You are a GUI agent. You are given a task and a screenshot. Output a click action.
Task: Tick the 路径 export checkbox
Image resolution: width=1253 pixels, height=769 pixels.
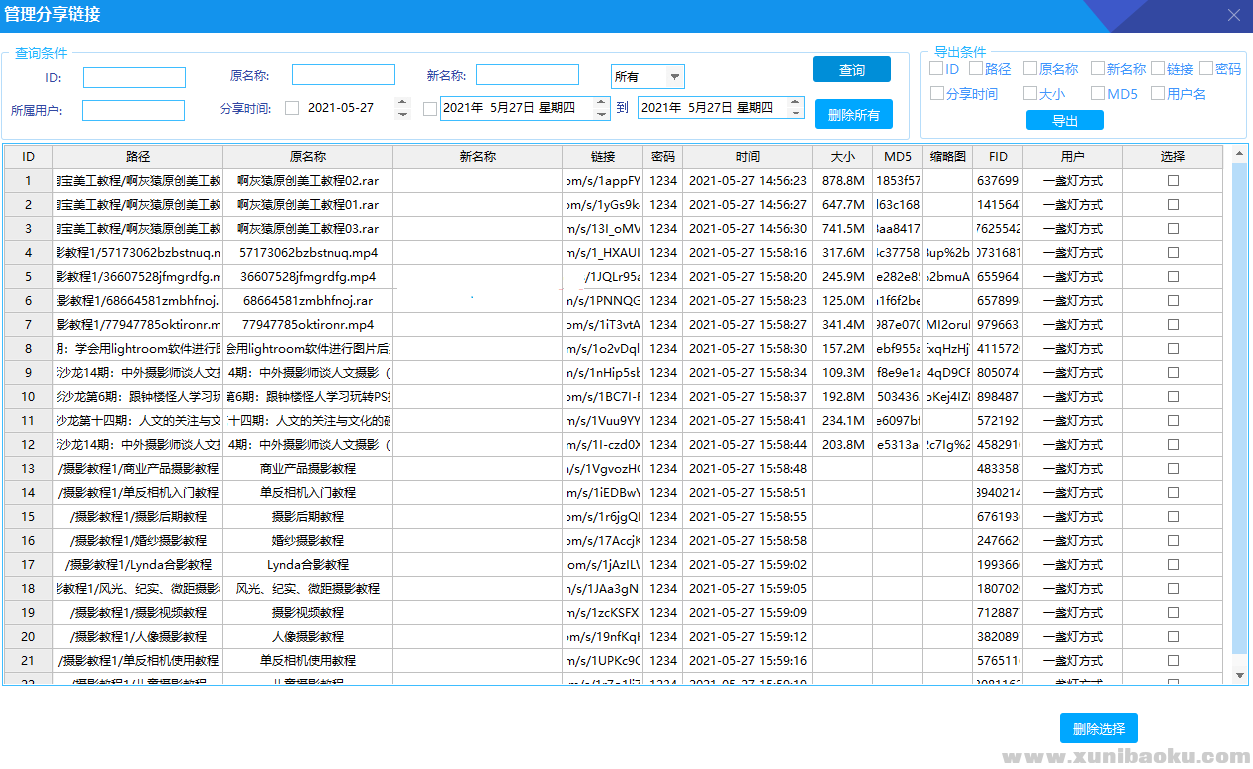click(976, 69)
